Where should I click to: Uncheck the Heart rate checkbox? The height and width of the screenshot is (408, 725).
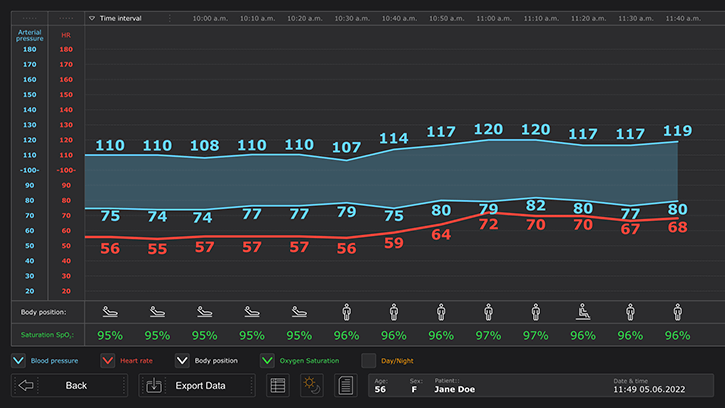(x=108, y=360)
